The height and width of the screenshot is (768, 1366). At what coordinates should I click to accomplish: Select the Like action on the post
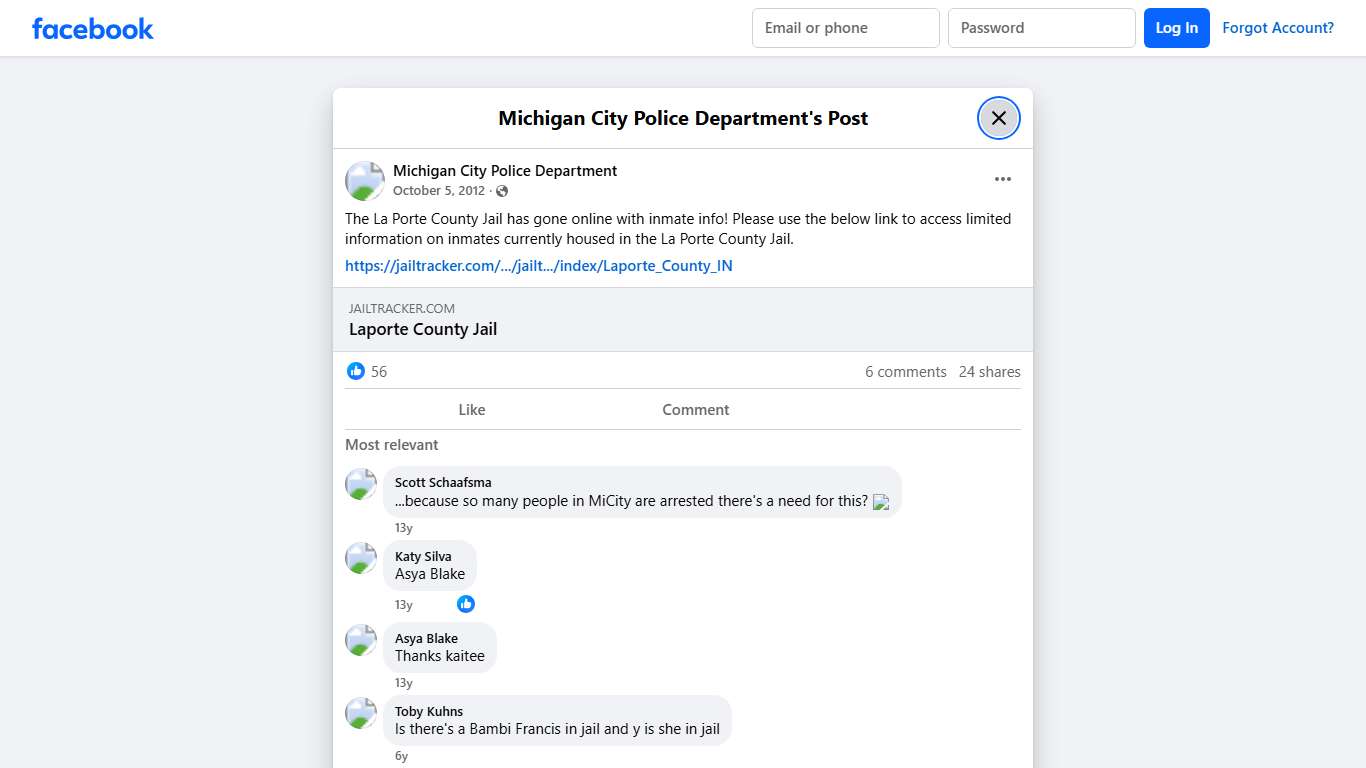(471, 409)
